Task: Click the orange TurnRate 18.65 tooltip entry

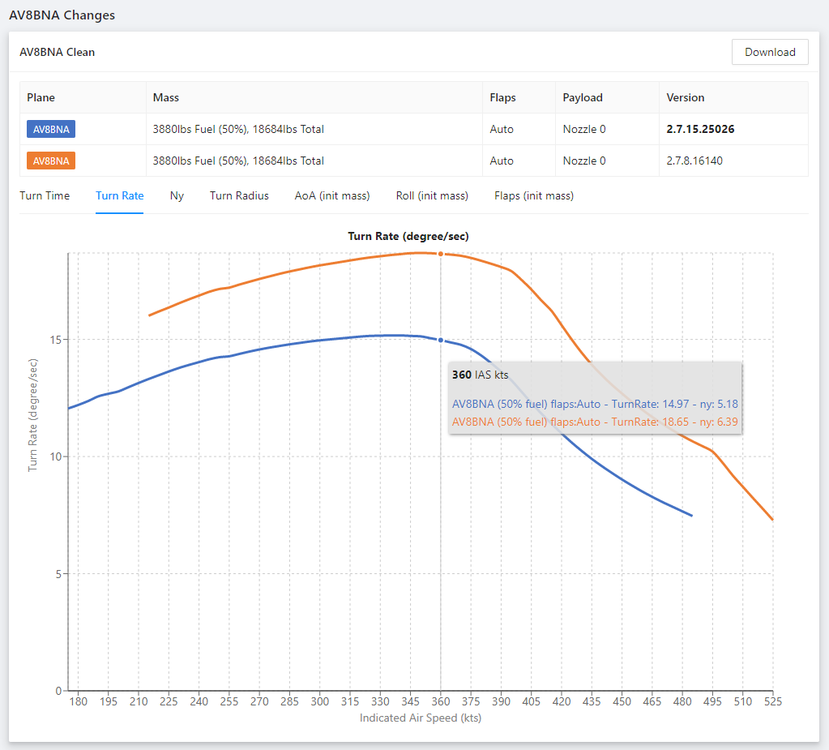Action: coord(595,422)
